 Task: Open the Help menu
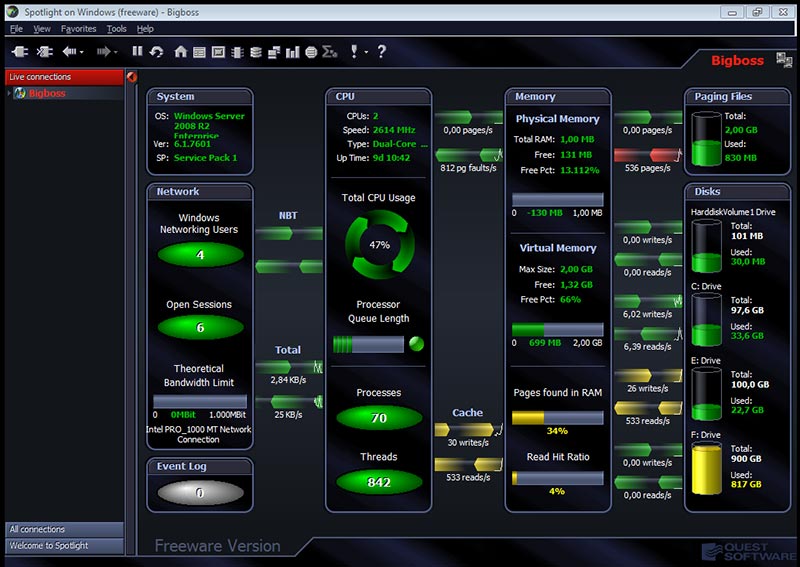coord(145,29)
